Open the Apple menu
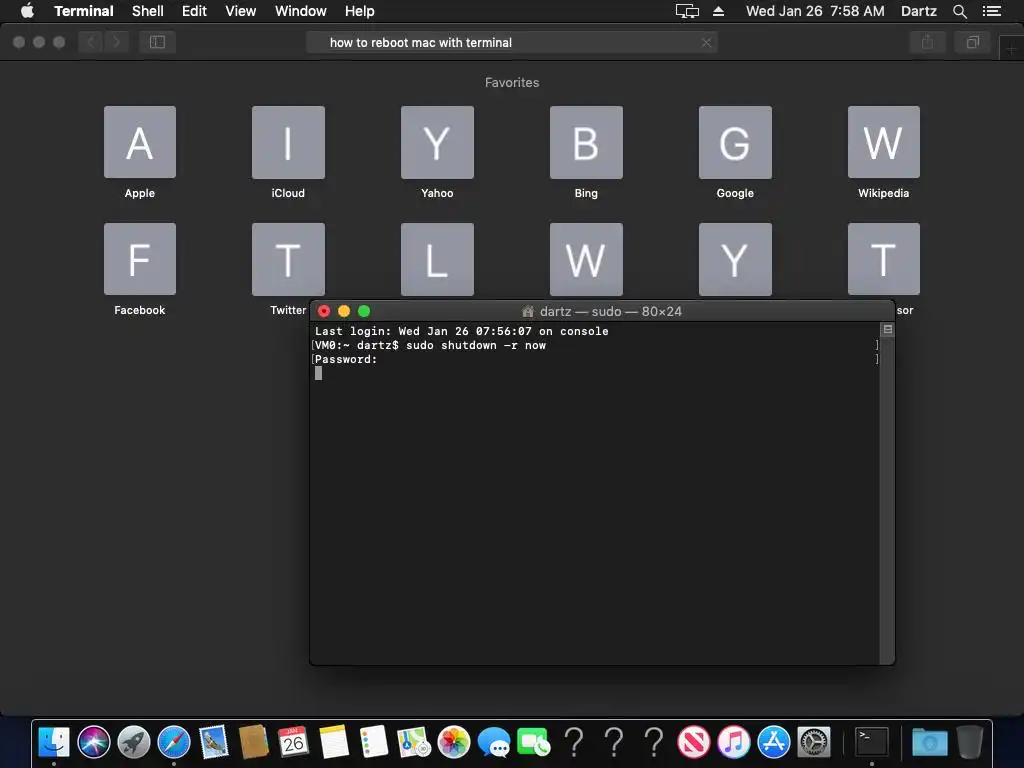 27,10
